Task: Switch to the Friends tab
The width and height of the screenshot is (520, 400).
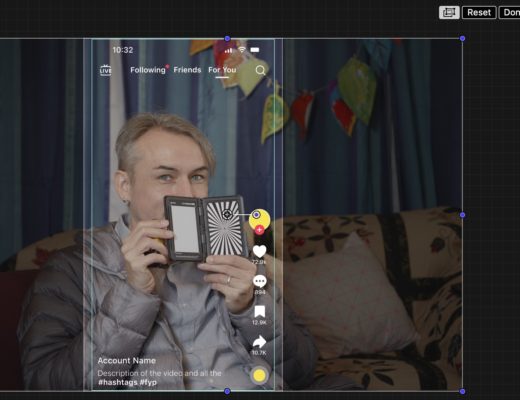Action: click(187, 70)
